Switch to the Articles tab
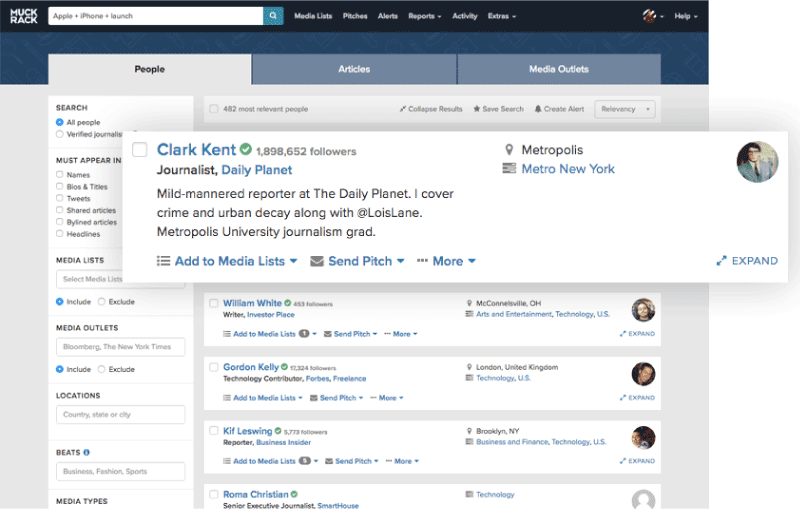 click(354, 69)
